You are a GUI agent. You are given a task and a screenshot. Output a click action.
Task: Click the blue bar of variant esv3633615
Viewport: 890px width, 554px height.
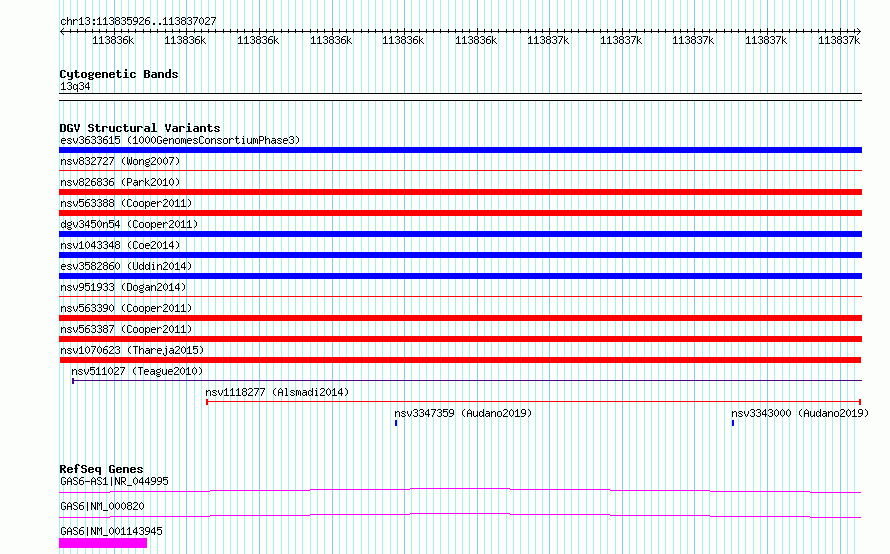tap(460, 150)
